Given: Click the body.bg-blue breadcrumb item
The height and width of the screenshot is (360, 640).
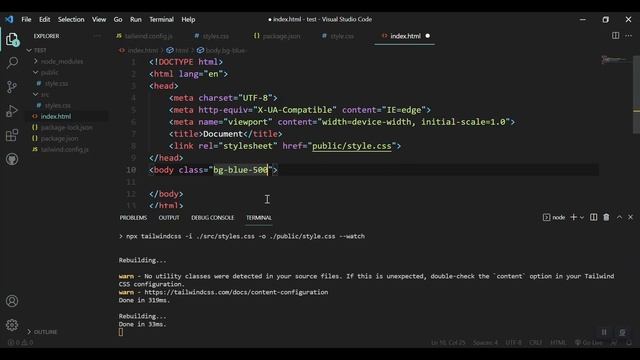Looking at the screenshot, I should pyautogui.click(x=222, y=50).
